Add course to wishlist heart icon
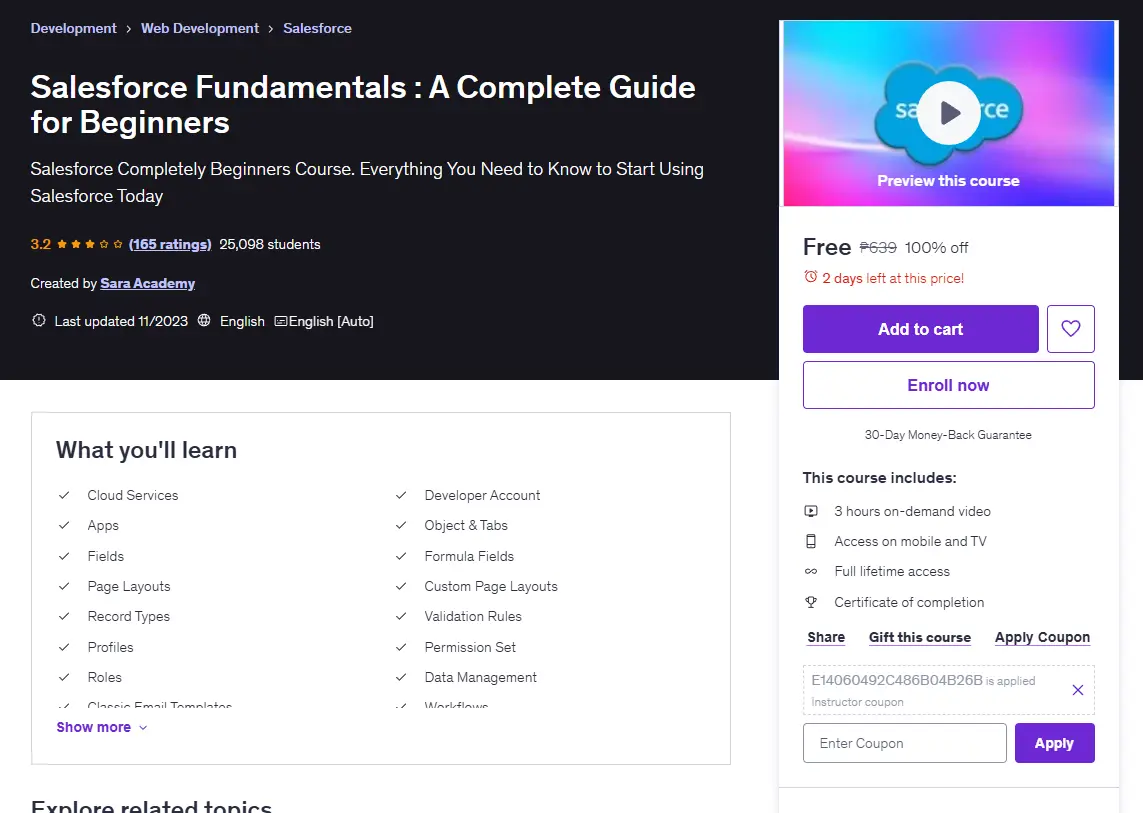This screenshot has height=813, width=1143. tap(1070, 329)
